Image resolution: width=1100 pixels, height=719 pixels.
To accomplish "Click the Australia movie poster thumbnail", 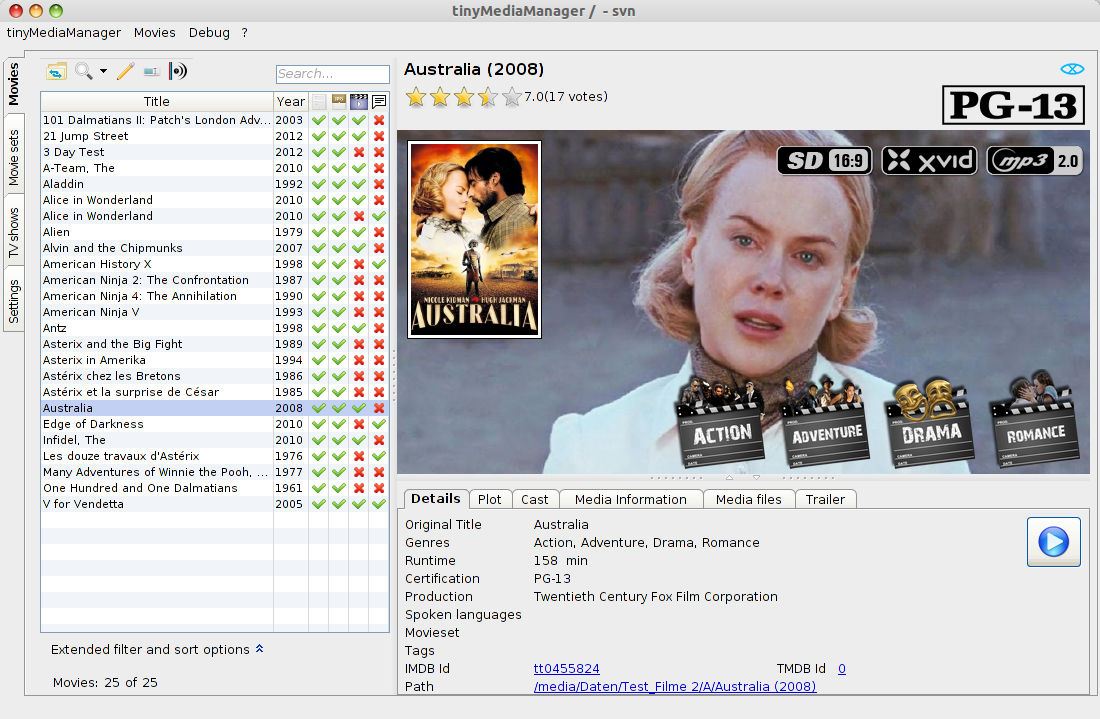I will tap(474, 239).
